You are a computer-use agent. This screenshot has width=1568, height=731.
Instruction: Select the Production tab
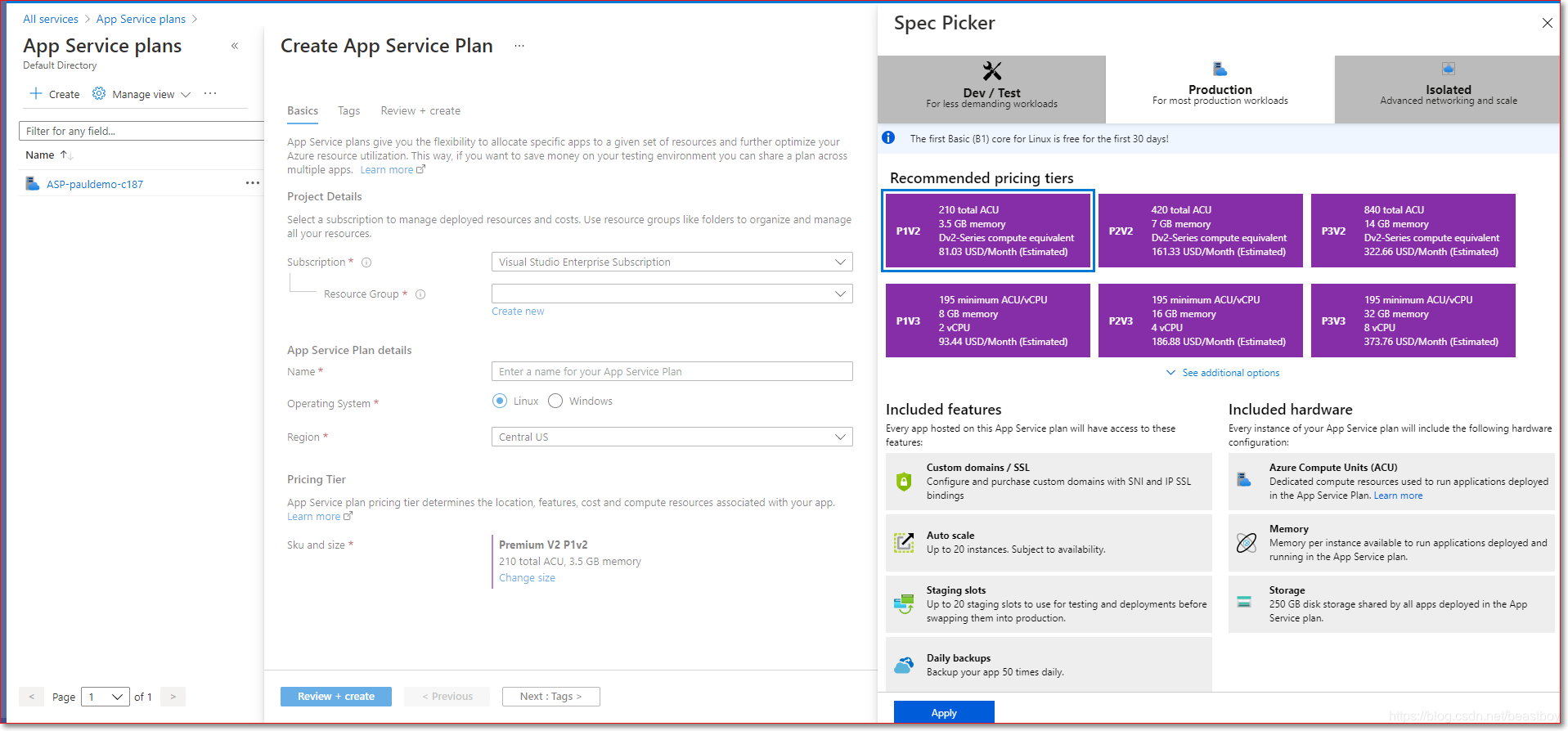click(1220, 89)
